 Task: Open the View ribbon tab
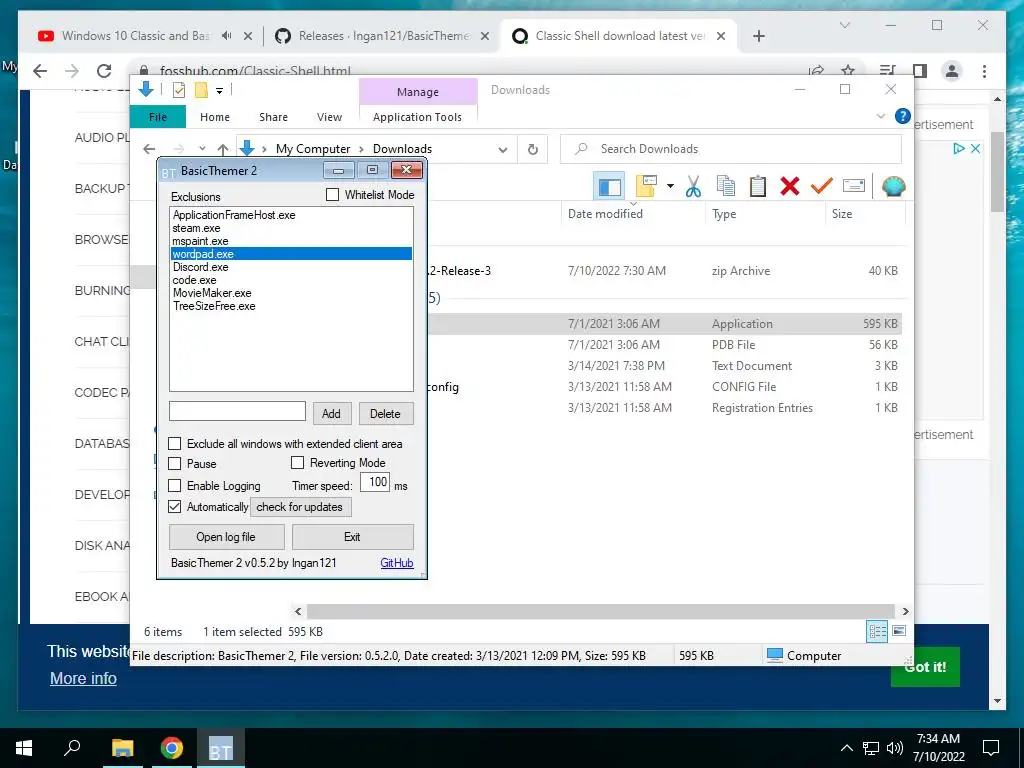coord(329,117)
